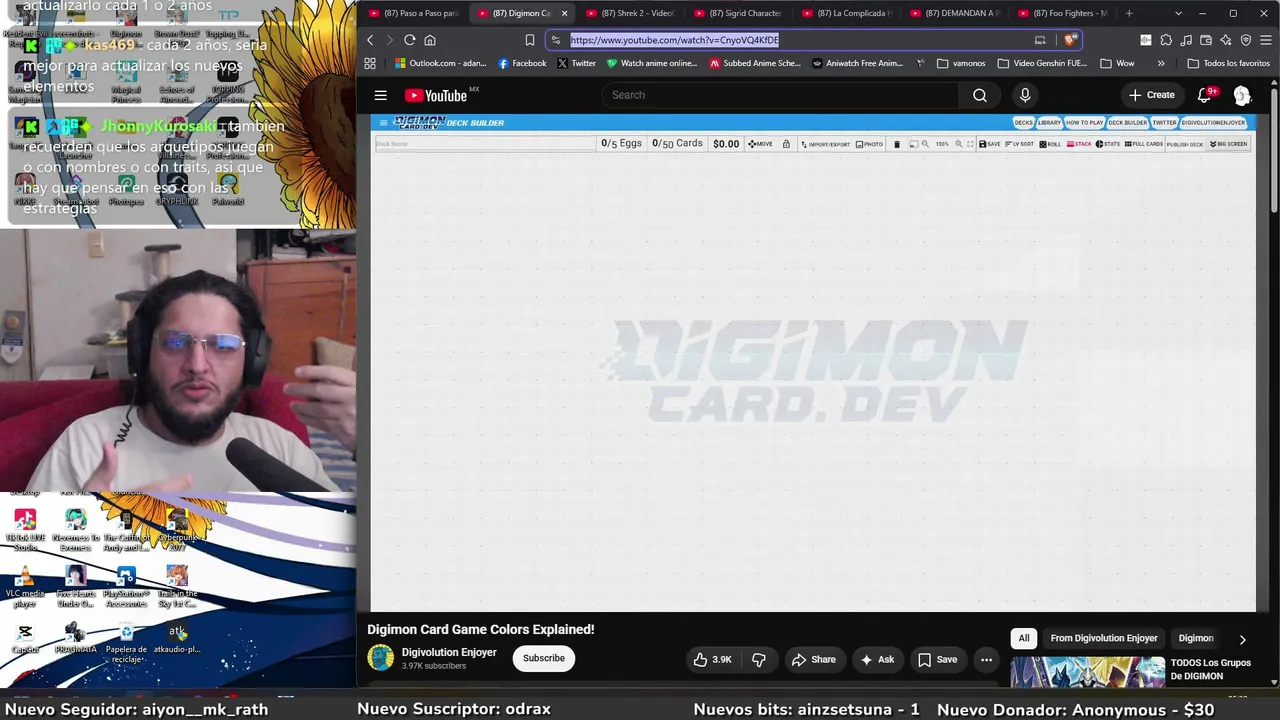Select the From Digivolution Enjoyer chip

click(x=1104, y=638)
